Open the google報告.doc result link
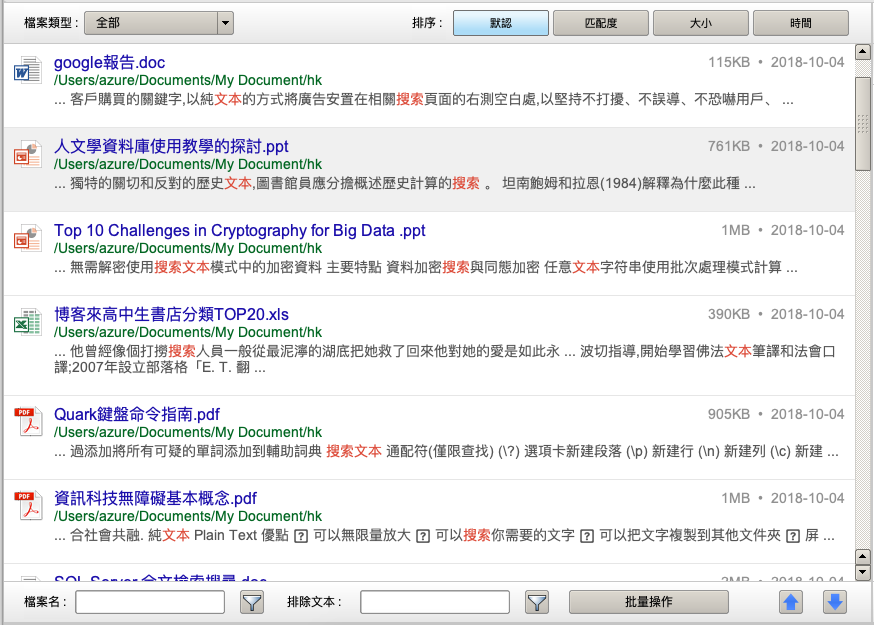Screen dimensions: 874x625 tap(109, 63)
